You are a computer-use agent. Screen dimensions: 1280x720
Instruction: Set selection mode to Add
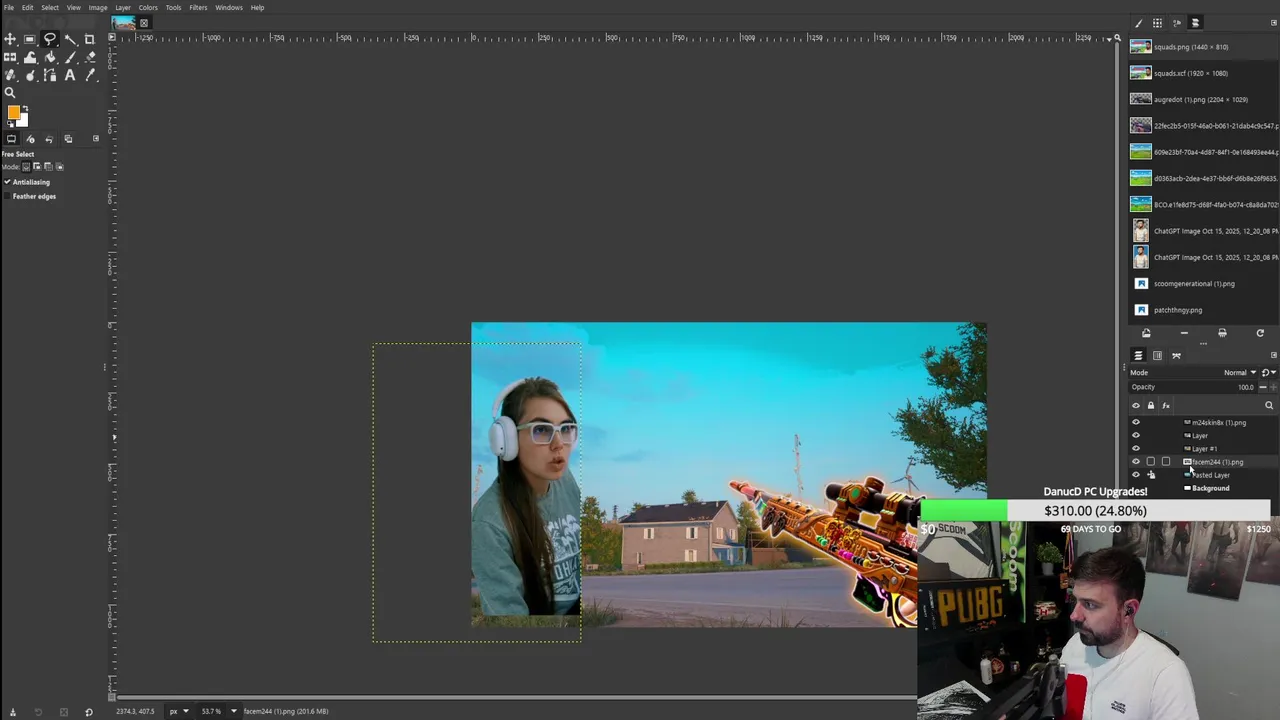click(38, 167)
